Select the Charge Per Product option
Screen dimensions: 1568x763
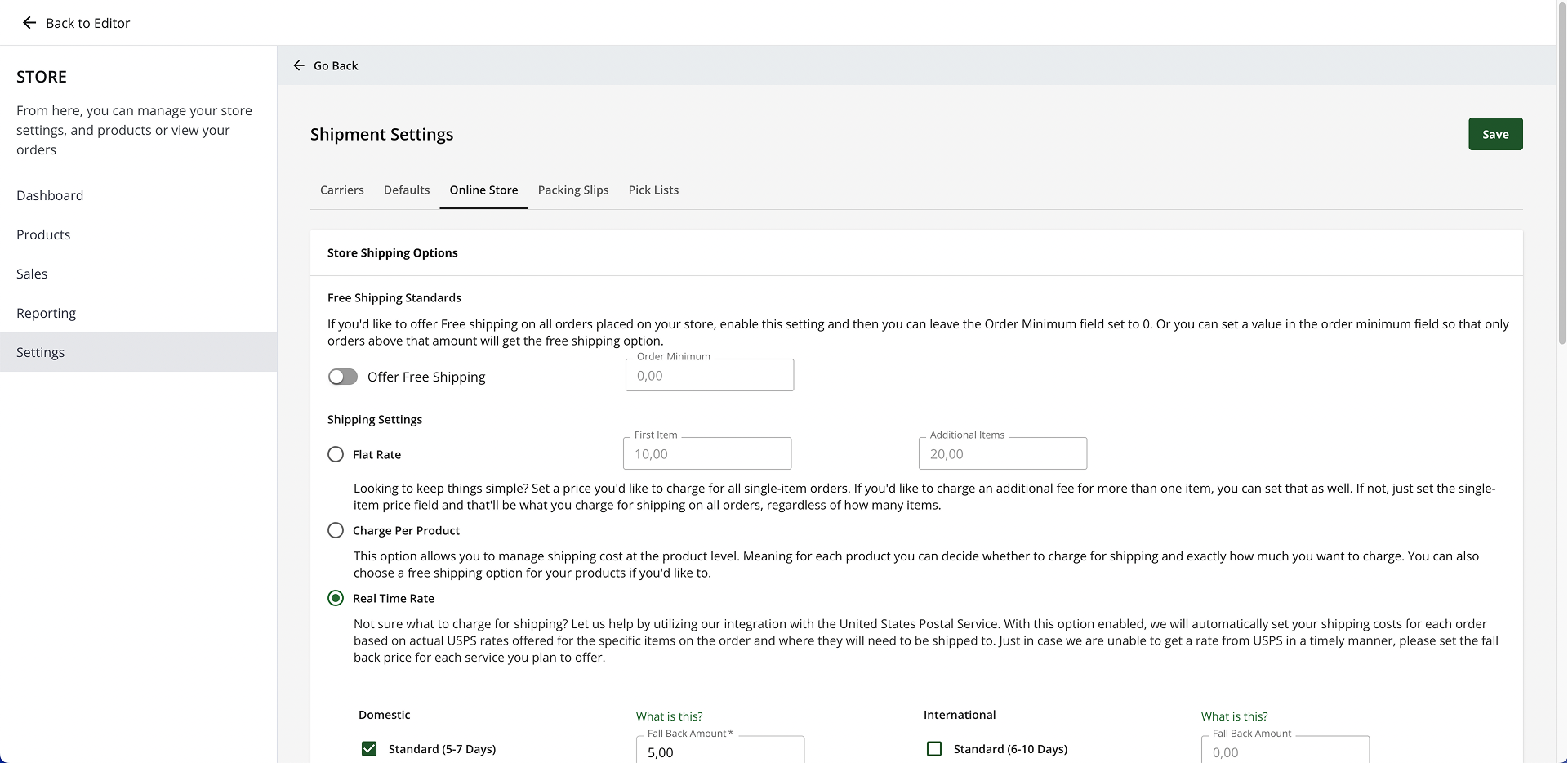click(x=336, y=530)
